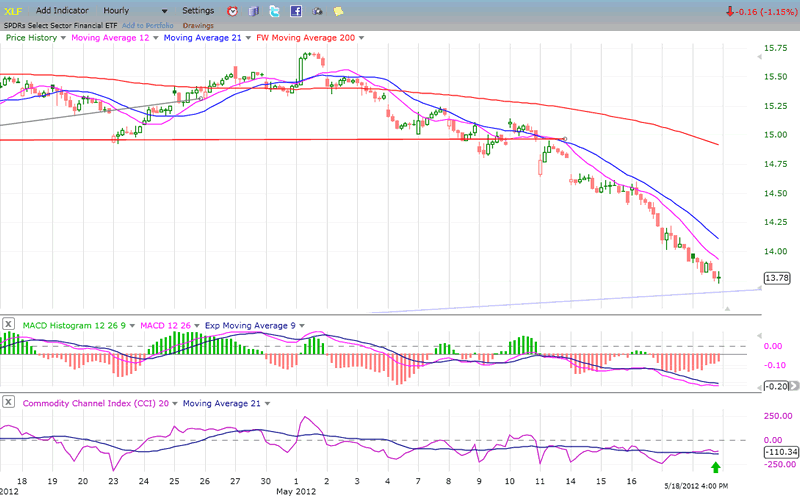The width and height of the screenshot is (800, 496).
Task: Close the MACD Histogram panel
Action: [9, 324]
